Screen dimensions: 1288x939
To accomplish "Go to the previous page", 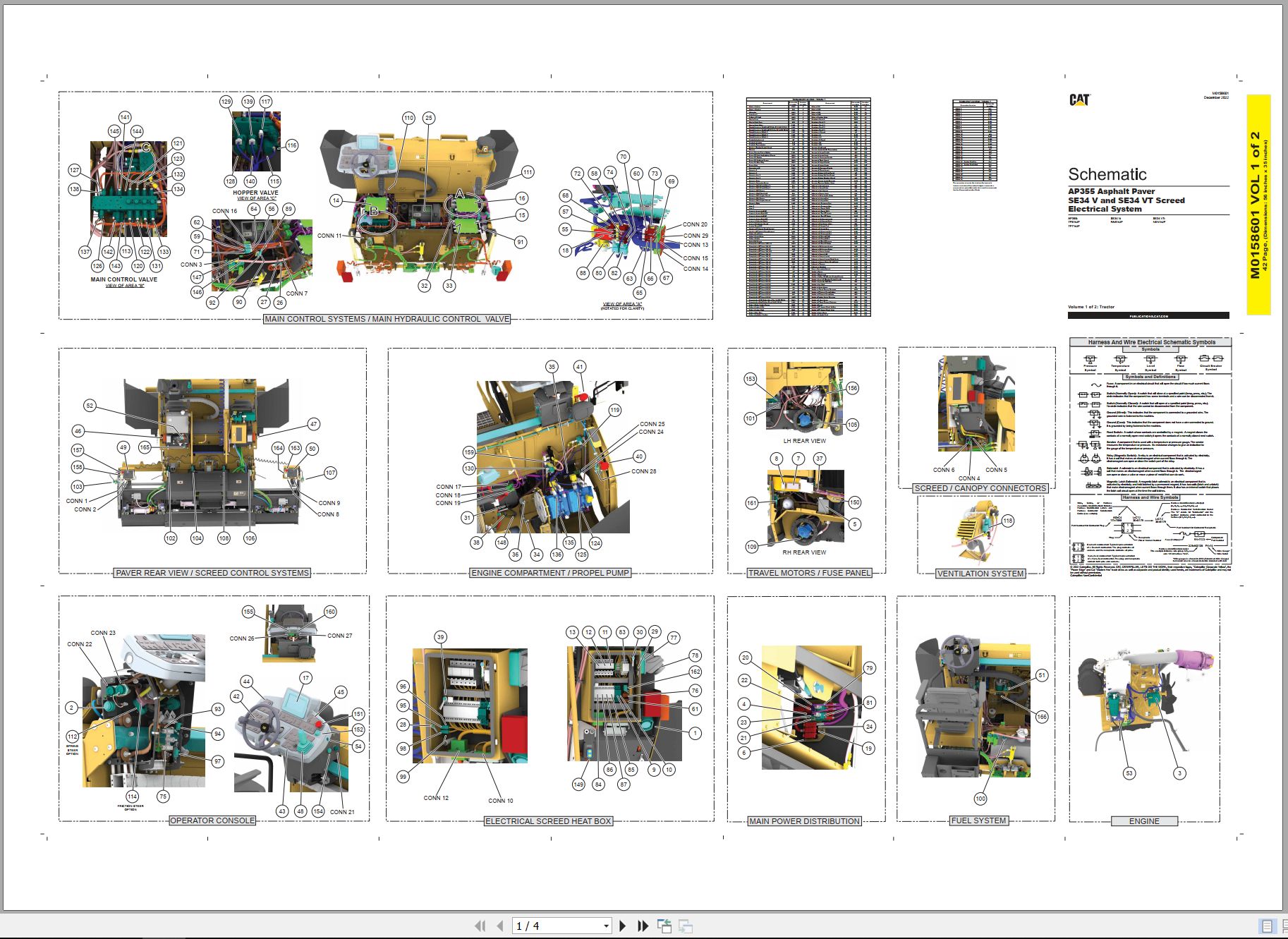I will point(500,926).
